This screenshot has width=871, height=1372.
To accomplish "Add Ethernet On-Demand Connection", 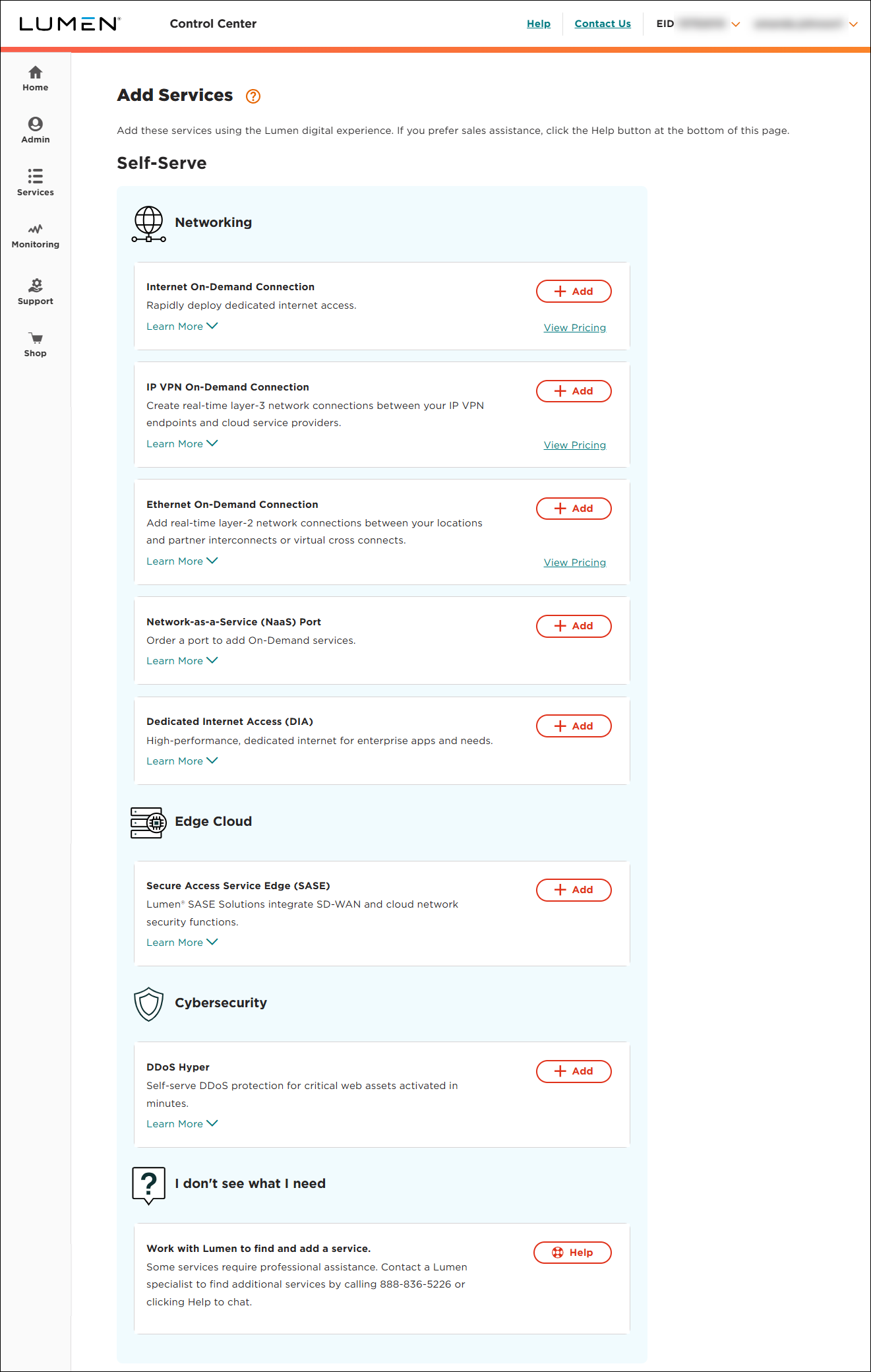I will [x=574, y=509].
